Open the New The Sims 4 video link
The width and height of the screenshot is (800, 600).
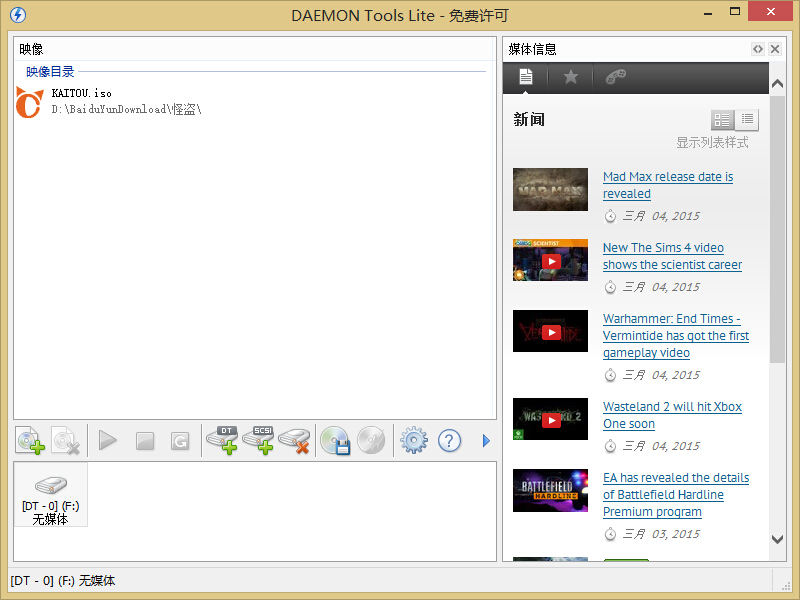tap(672, 256)
